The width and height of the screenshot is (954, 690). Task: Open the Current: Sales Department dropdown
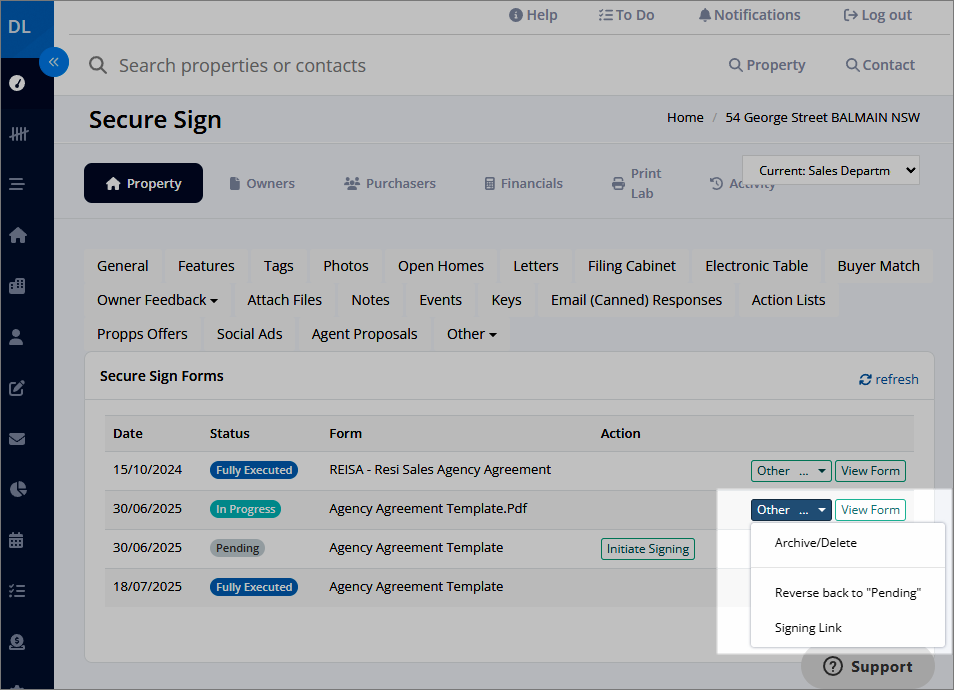(830, 170)
